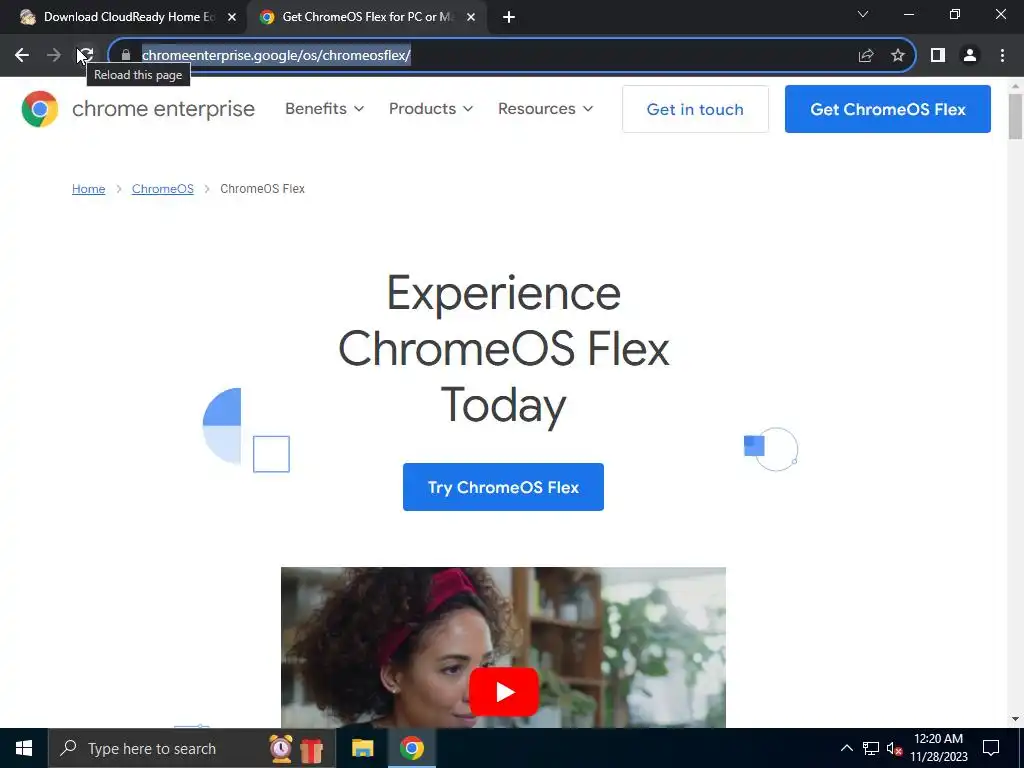Click the scrollbar up arrow

coord(1015,86)
